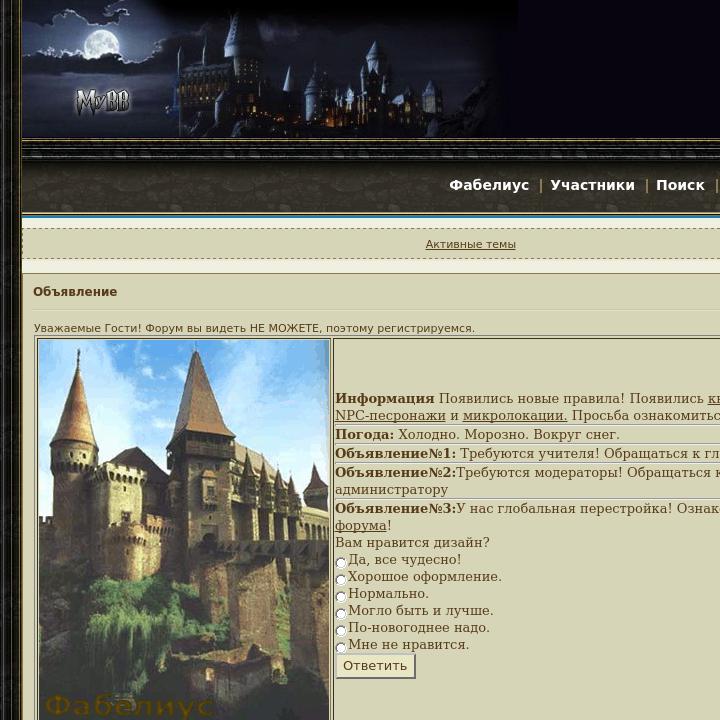Click the Фабелиус castle image
The width and height of the screenshot is (720, 720).
184,530
